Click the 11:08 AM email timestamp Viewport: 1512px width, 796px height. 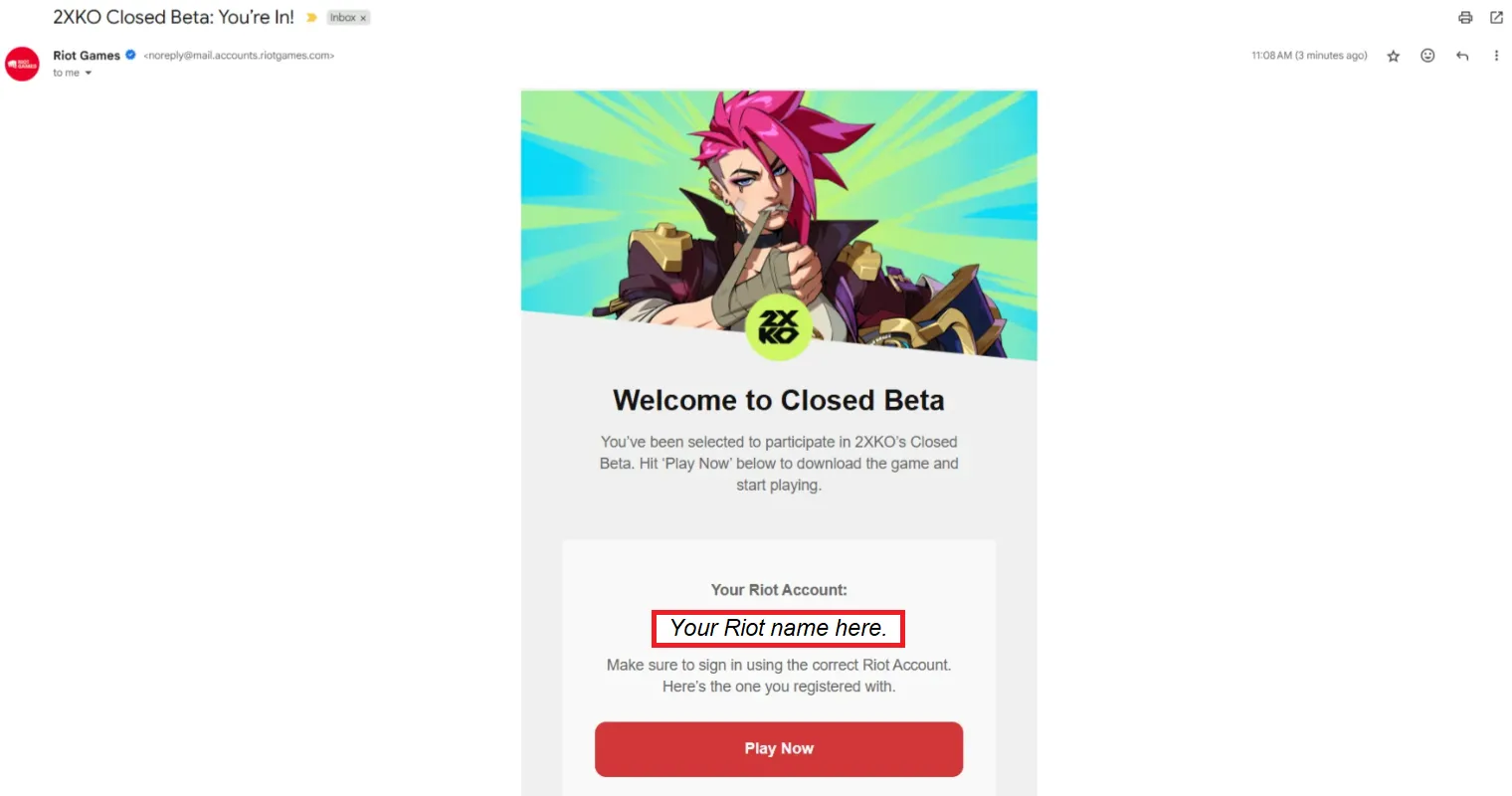coord(1309,56)
